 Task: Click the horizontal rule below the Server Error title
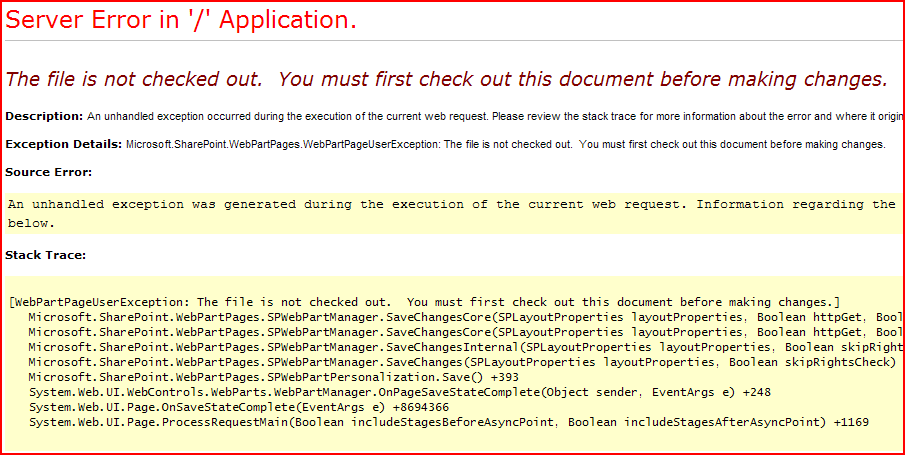[x=452, y=41]
